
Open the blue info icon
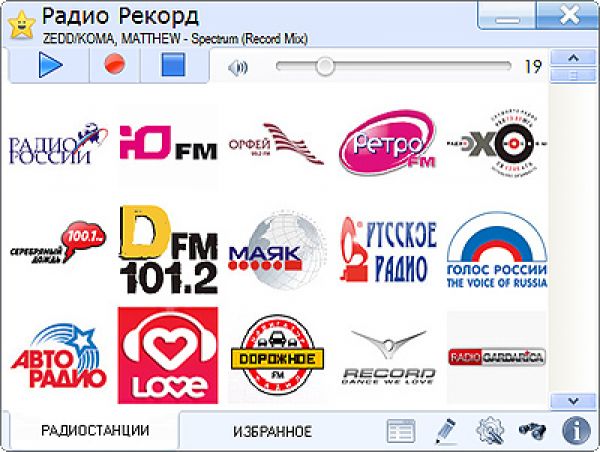click(576, 431)
